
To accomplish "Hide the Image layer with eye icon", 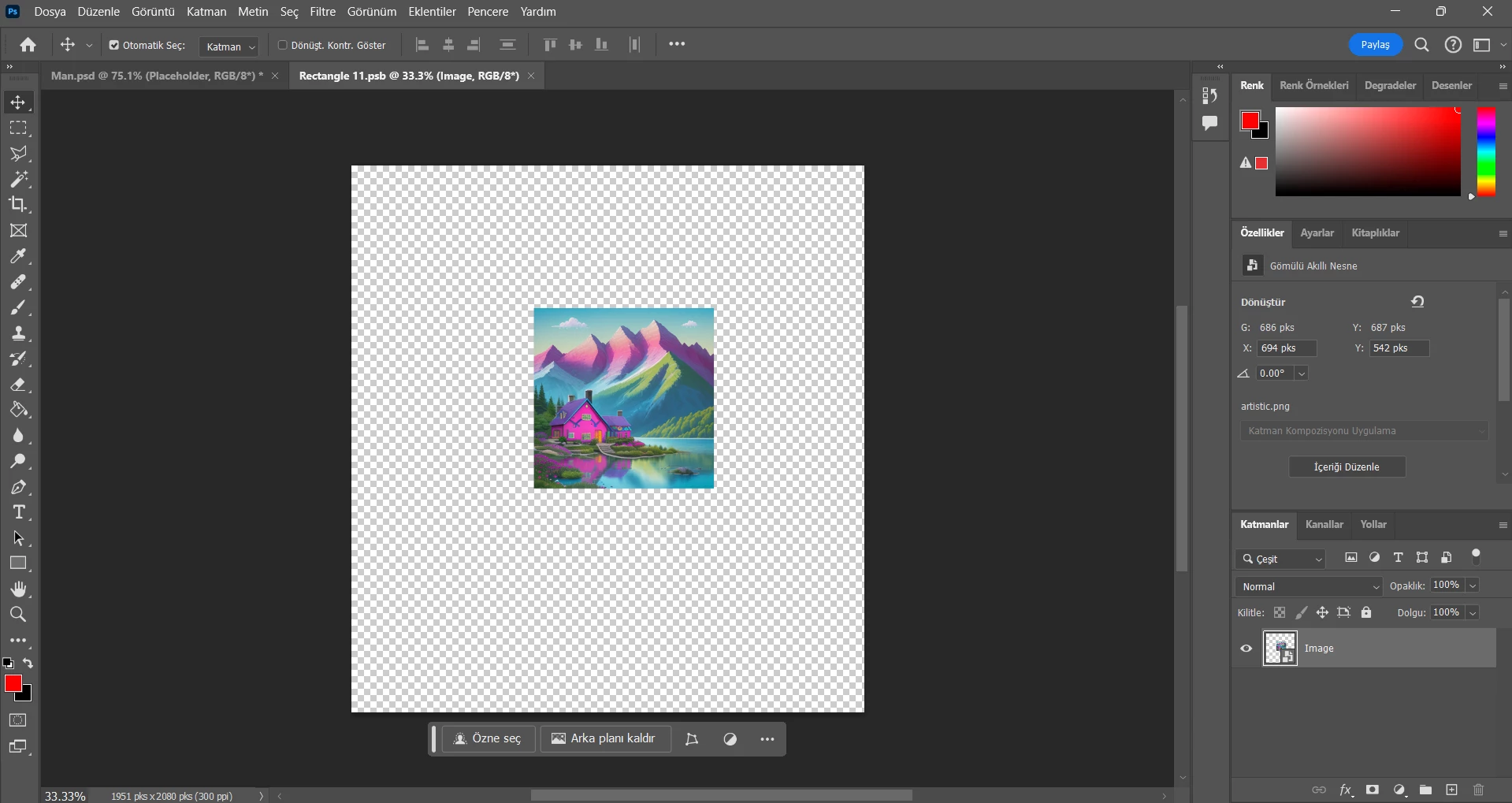I will (x=1246, y=649).
